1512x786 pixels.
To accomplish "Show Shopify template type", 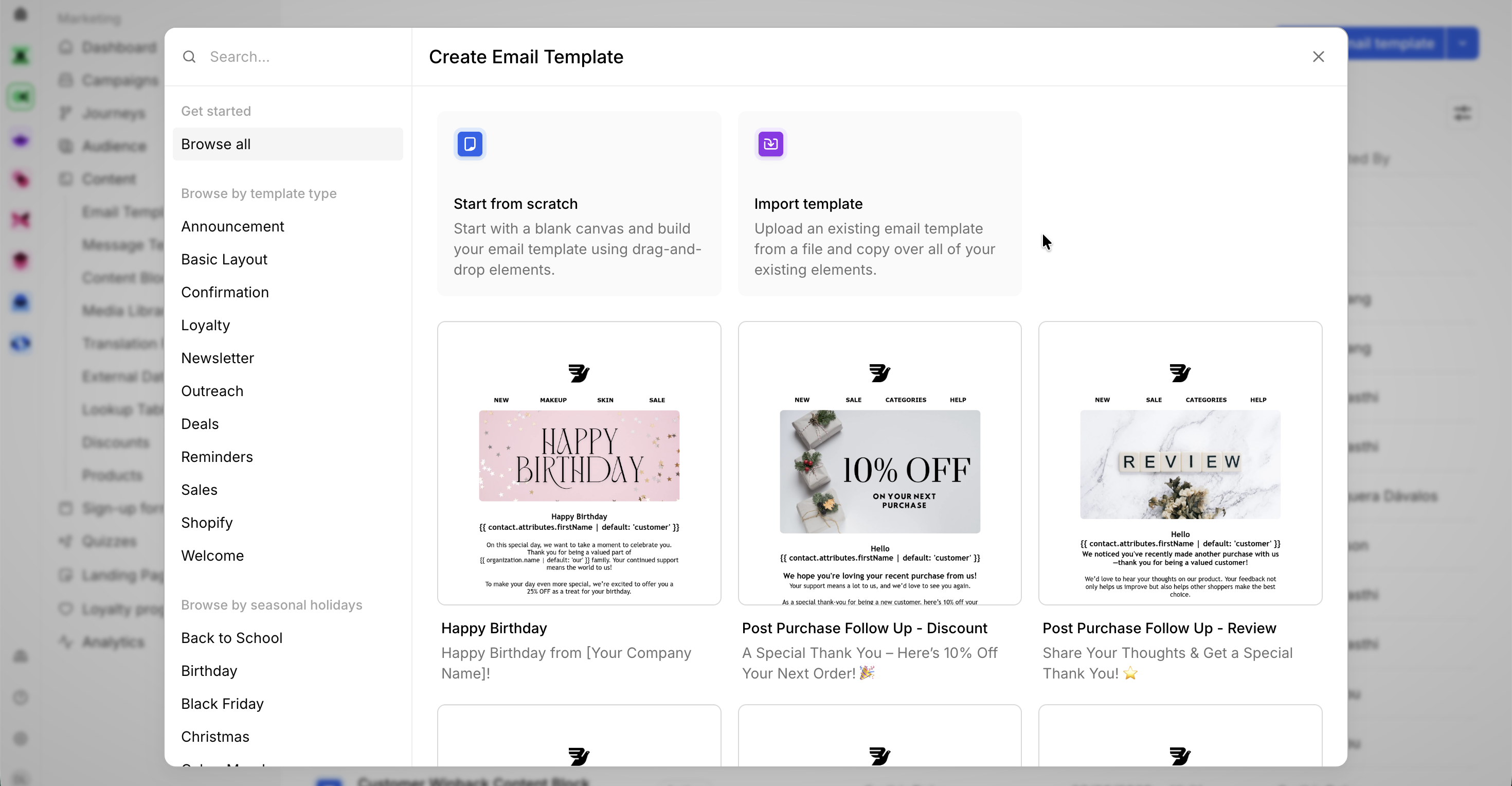I will 207,523.
